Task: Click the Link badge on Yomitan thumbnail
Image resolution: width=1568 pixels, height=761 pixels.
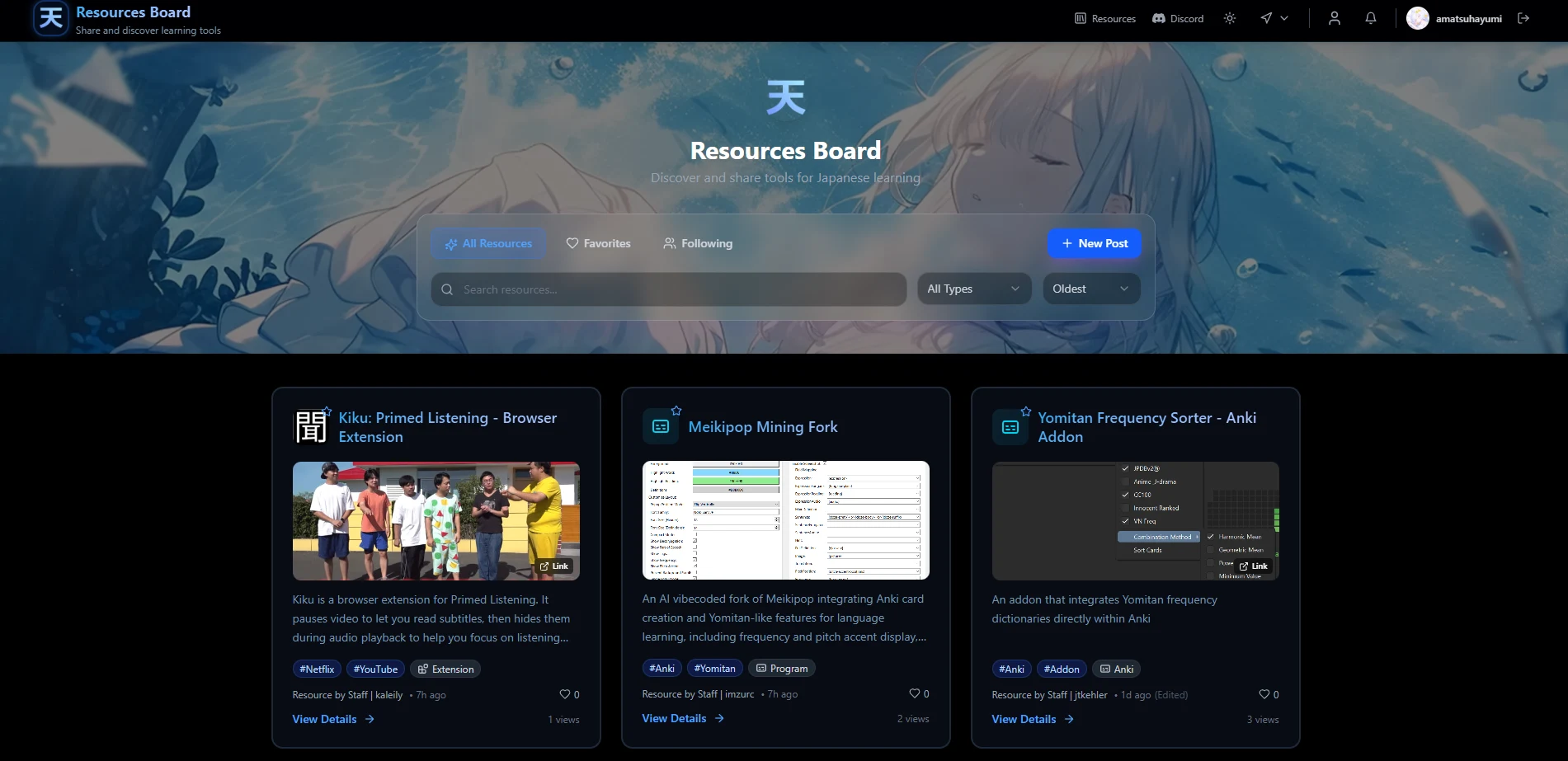Action: tap(1254, 566)
